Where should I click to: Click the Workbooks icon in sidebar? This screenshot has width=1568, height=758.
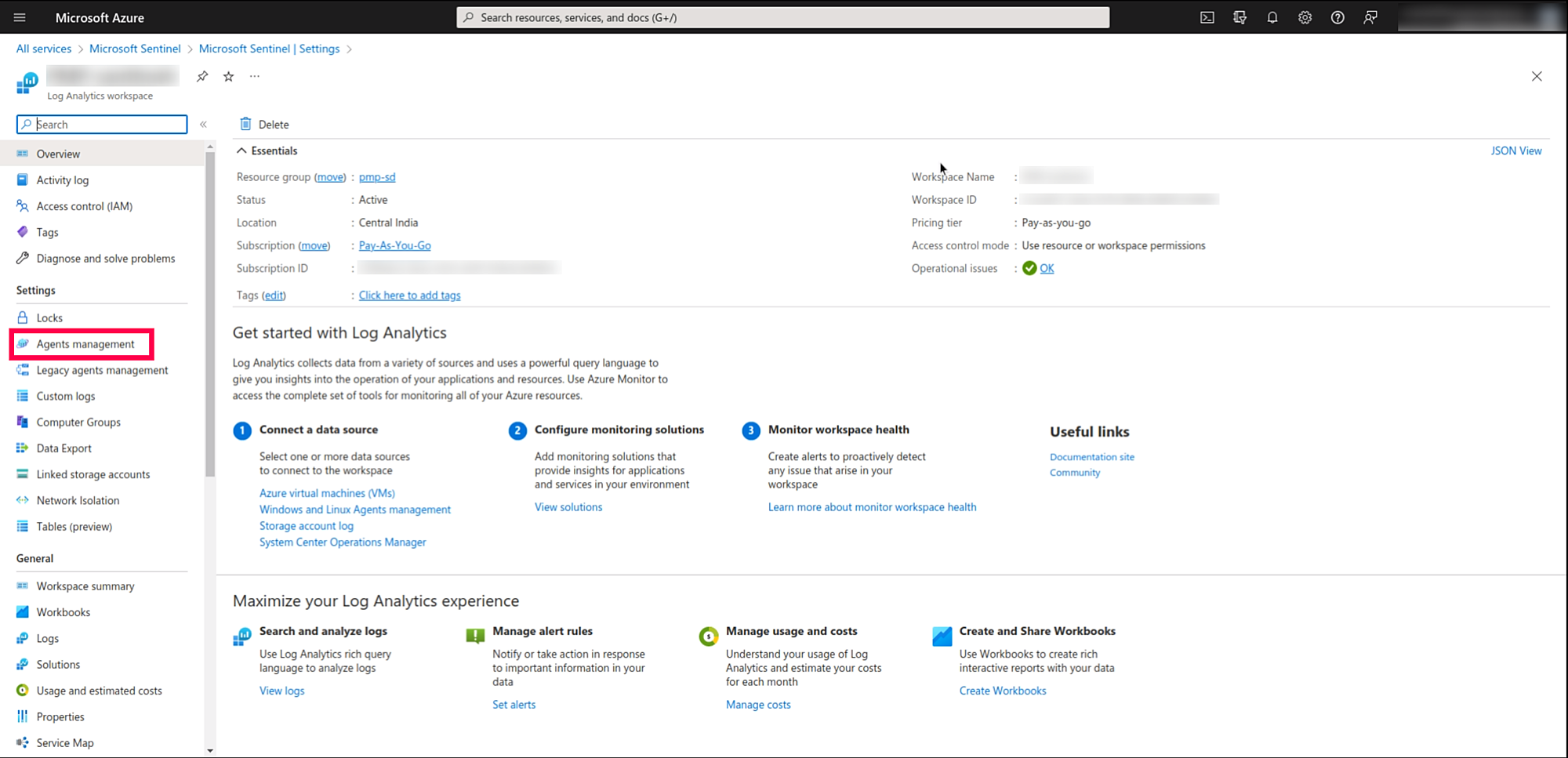(23, 611)
